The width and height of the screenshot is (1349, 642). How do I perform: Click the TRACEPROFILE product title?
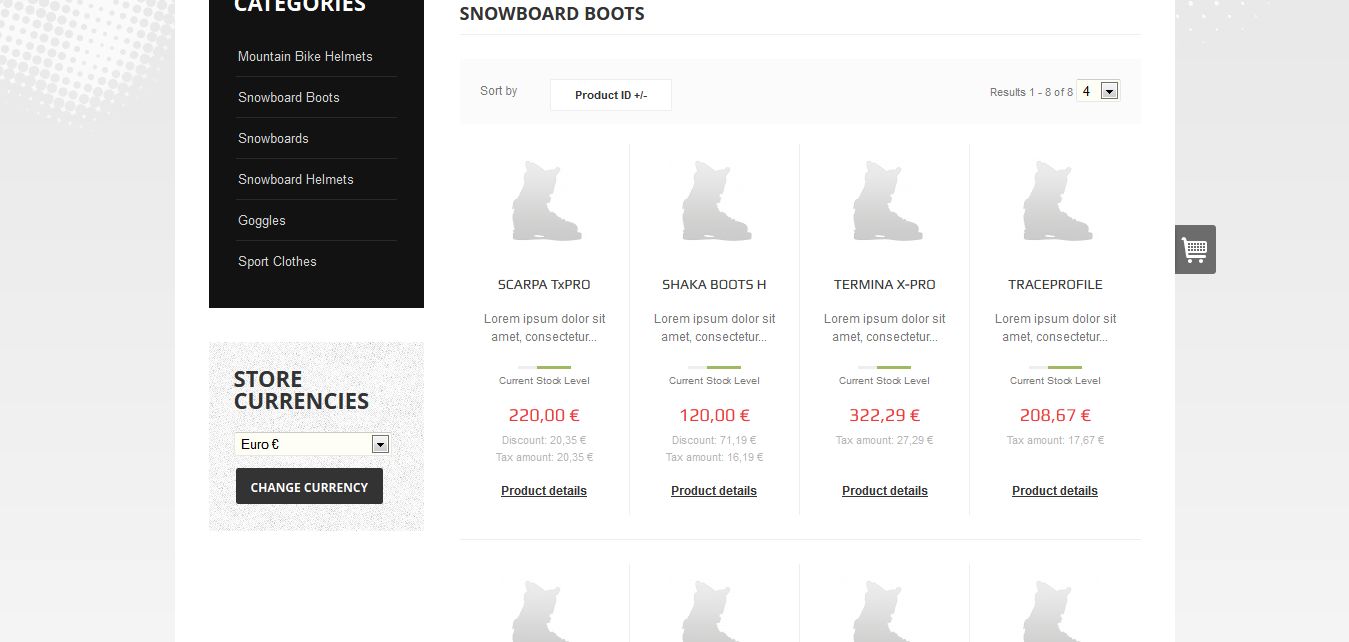point(1055,285)
